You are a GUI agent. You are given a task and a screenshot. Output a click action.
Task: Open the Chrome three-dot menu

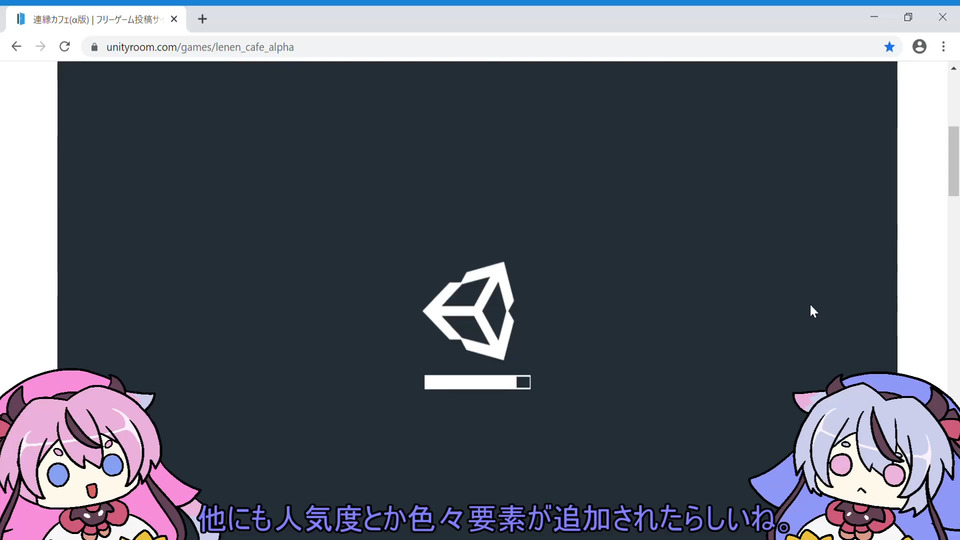(943, 47)
